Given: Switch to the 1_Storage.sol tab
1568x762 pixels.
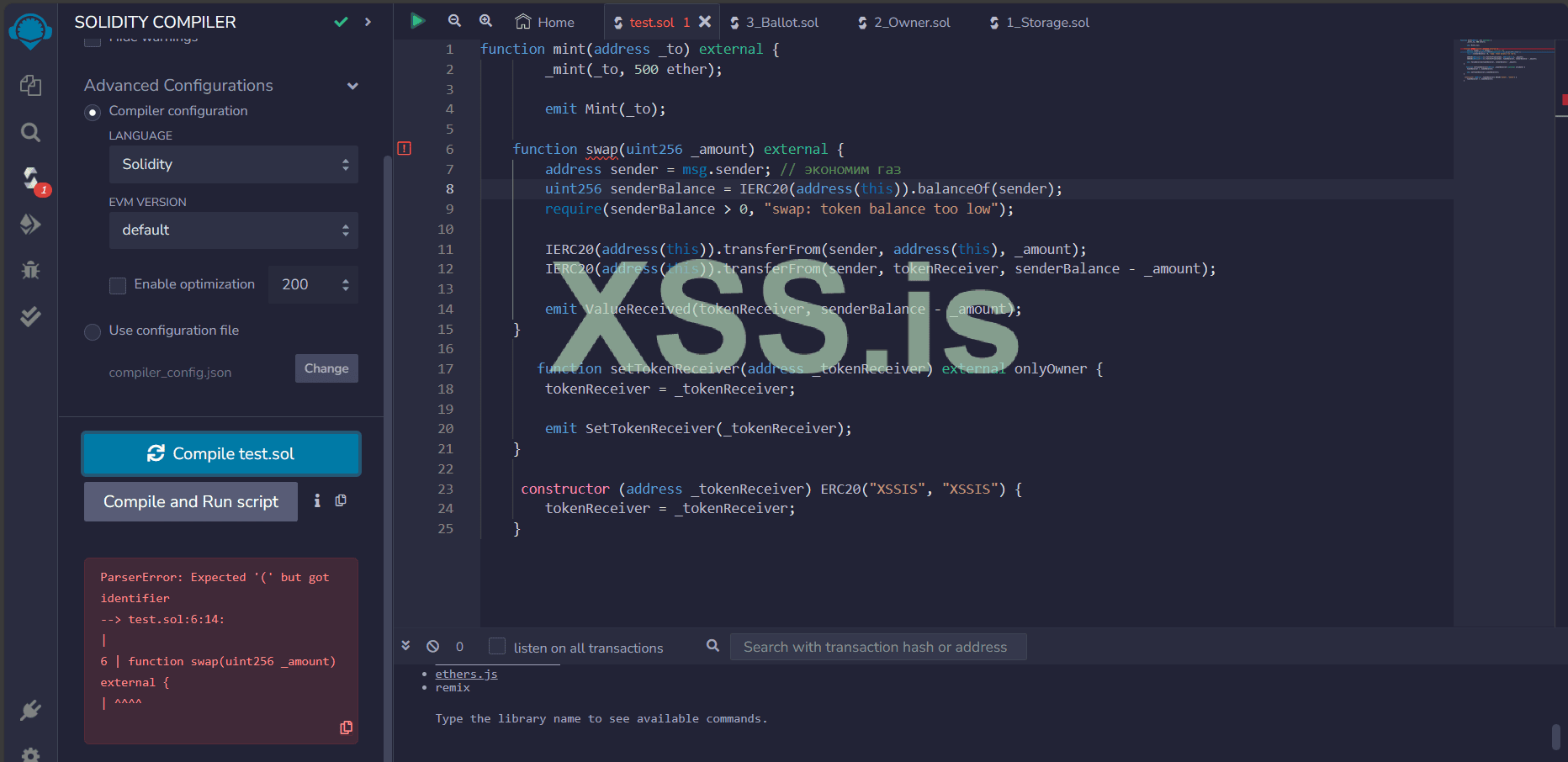Looking at the screenshot, I should [x=1039, y=22].
